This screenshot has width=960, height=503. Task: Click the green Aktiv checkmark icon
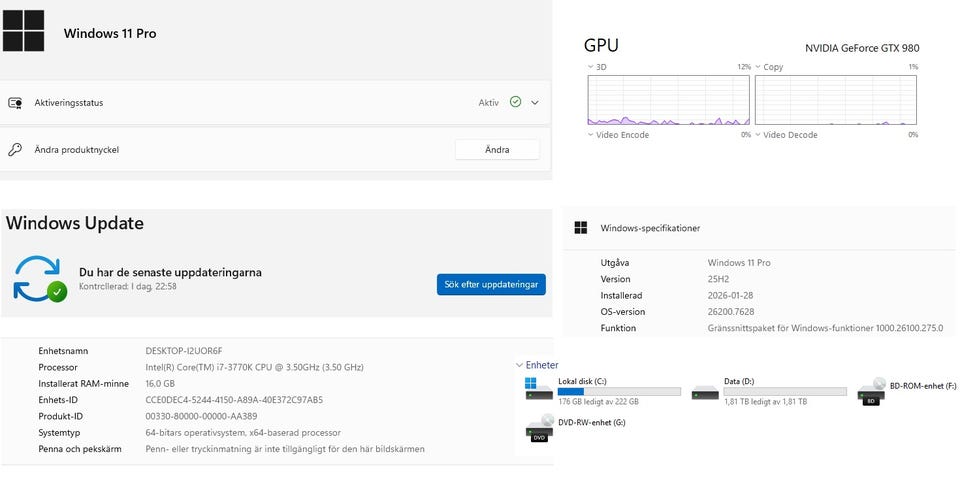pos(515,102)
